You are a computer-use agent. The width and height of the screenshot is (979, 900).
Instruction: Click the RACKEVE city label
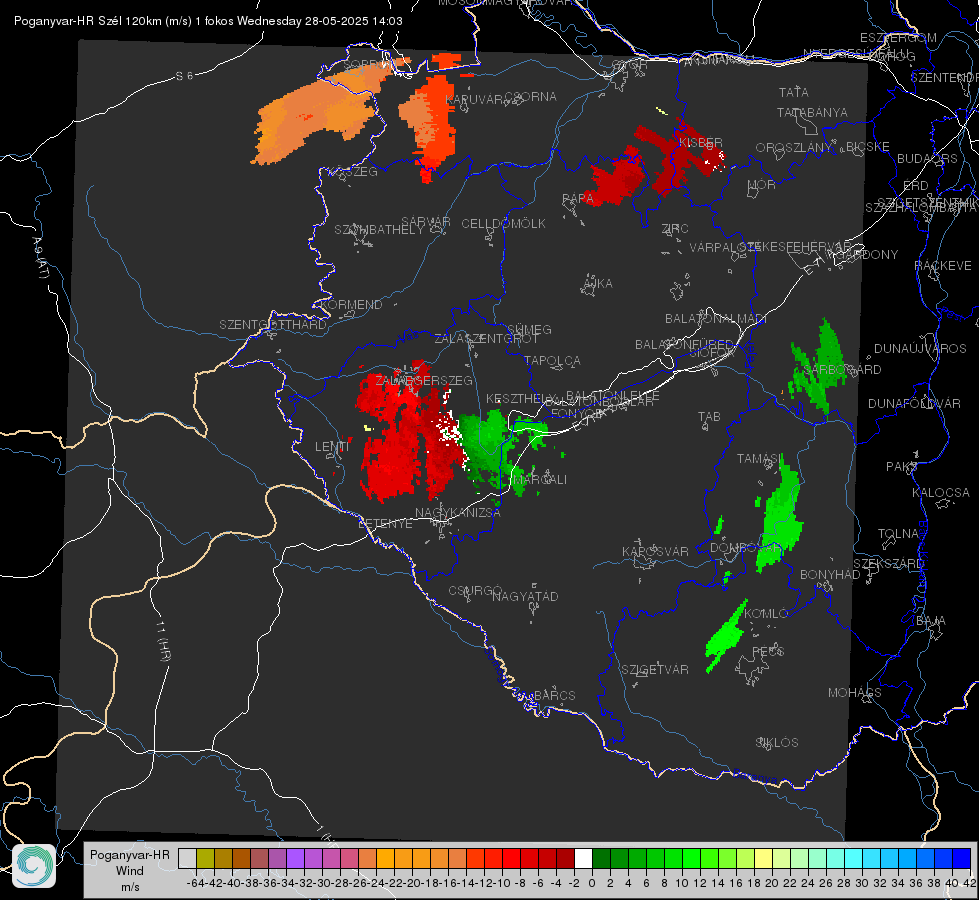point(943,266)
